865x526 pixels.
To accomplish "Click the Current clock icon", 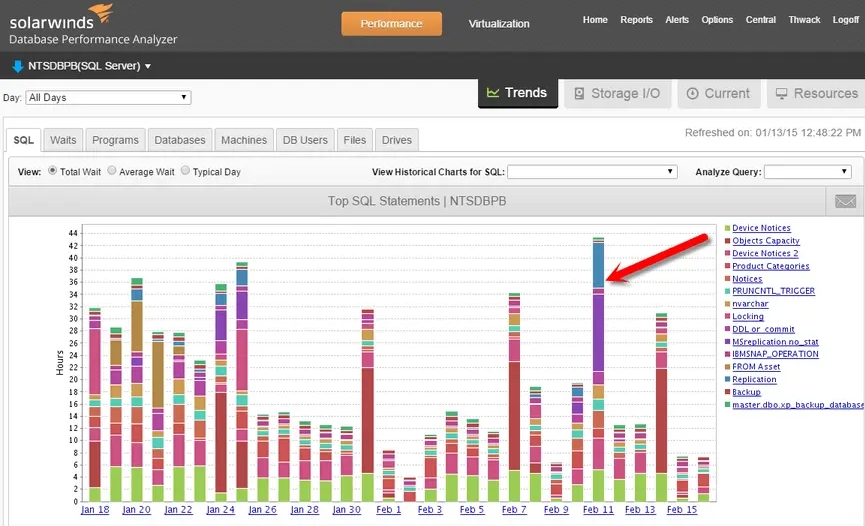I will (x=692, y=93).
